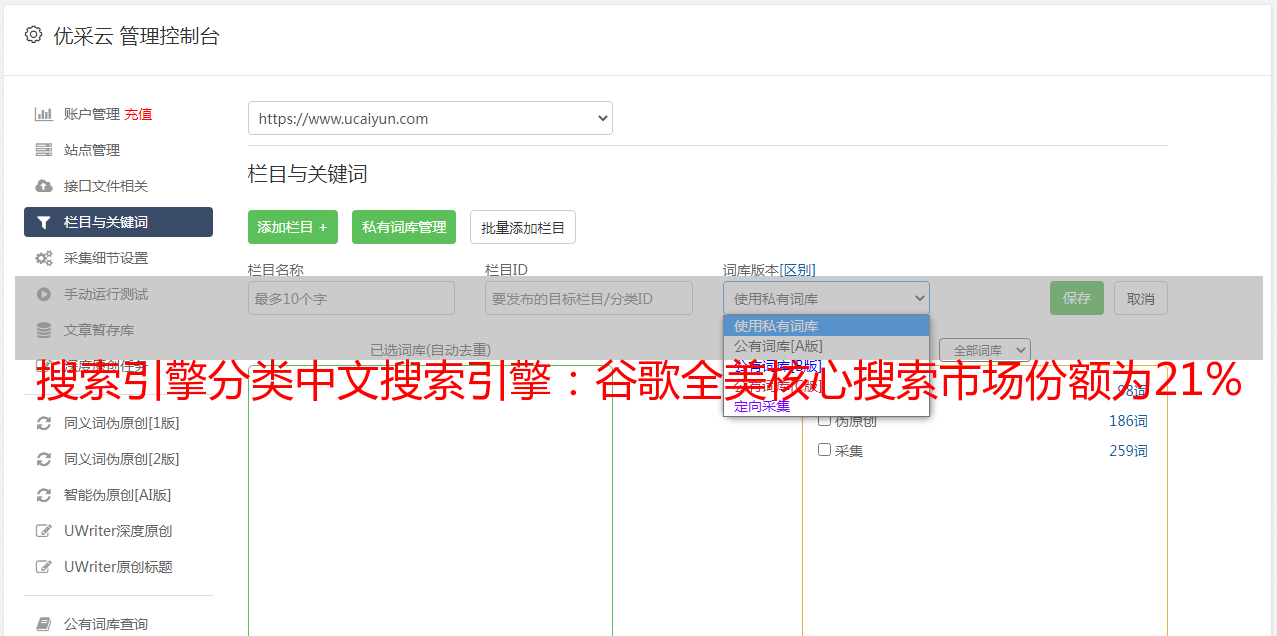
Task: Click the 批量添加栏目 button
Action: [x=523, y=227]
